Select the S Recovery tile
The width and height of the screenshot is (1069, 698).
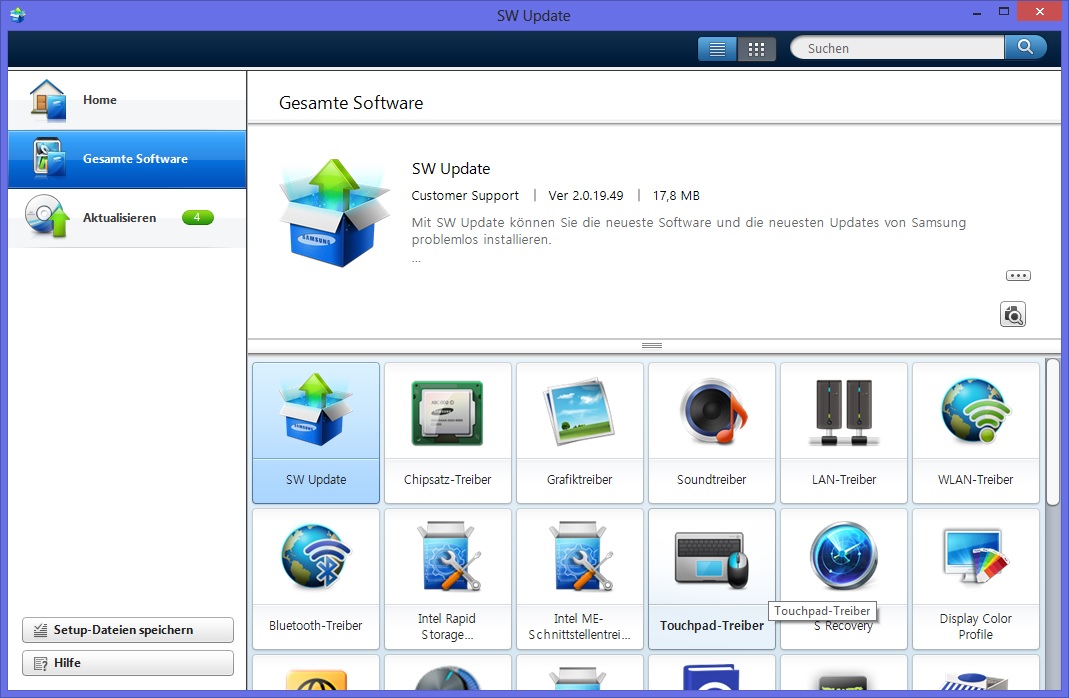[844, 579]
